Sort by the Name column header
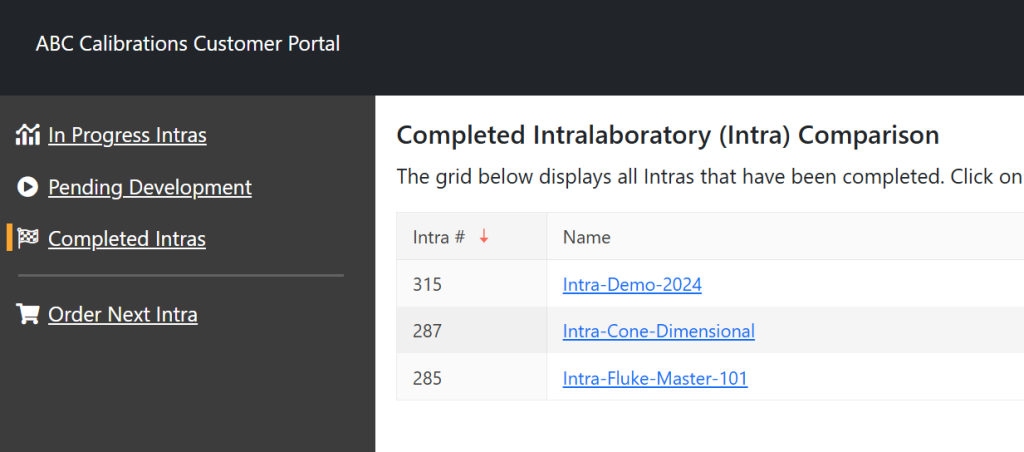This screenshot has height=452, width=1024. [586, 237]
